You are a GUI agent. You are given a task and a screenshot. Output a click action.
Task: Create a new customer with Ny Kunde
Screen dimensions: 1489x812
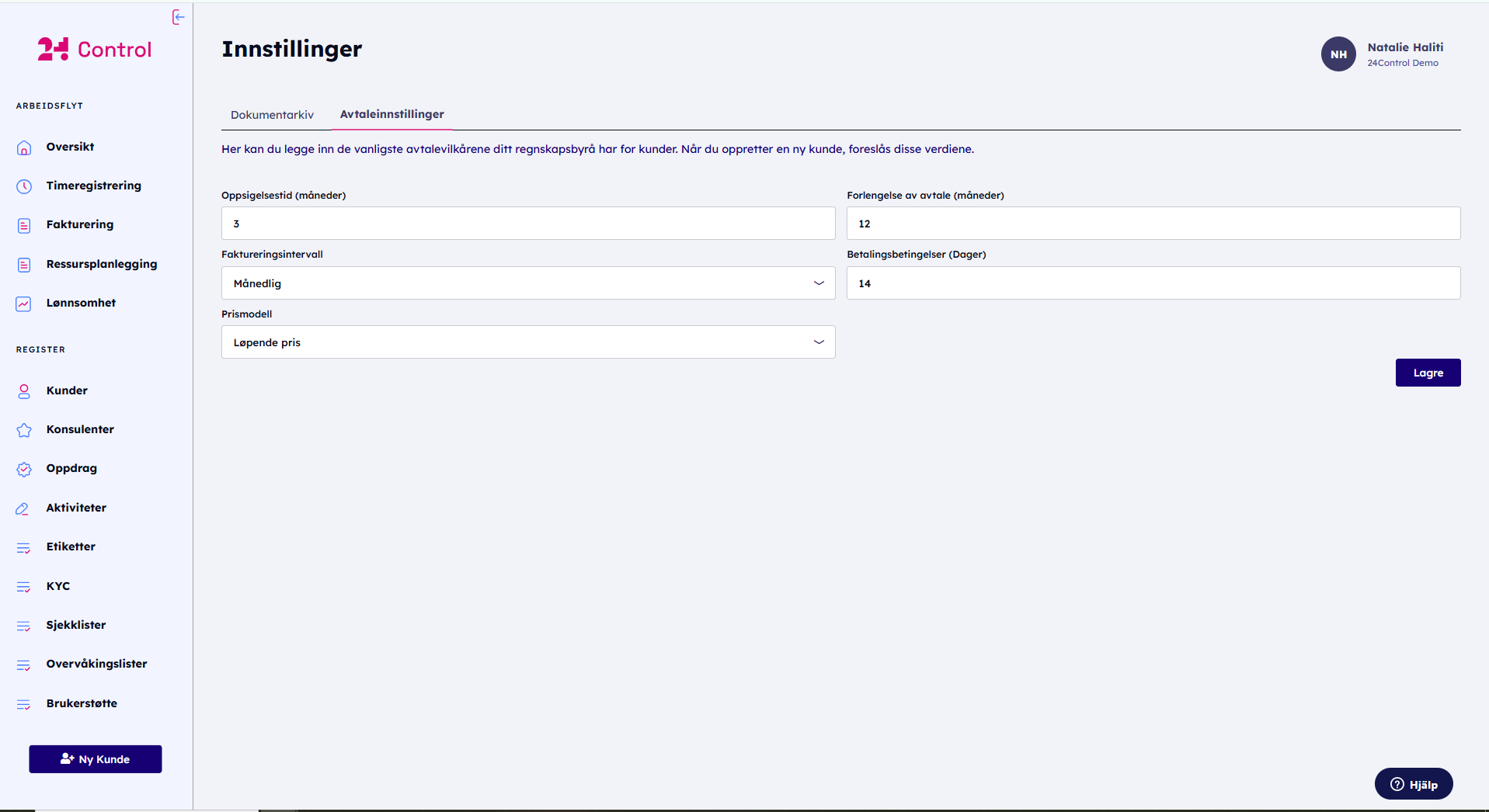96,759
